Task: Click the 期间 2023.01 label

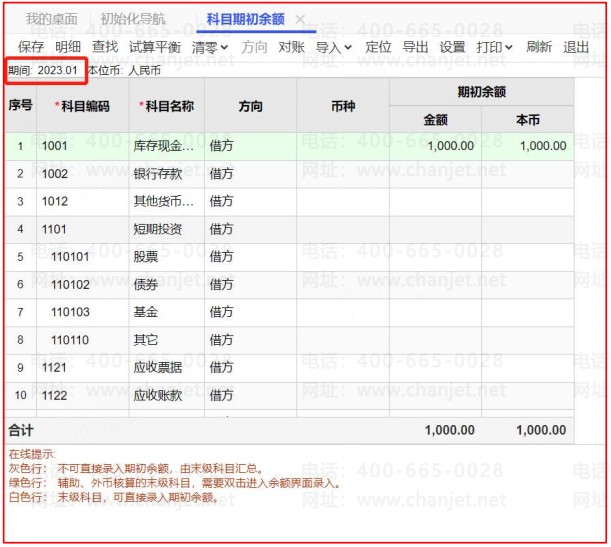Action: coord(43,71)
